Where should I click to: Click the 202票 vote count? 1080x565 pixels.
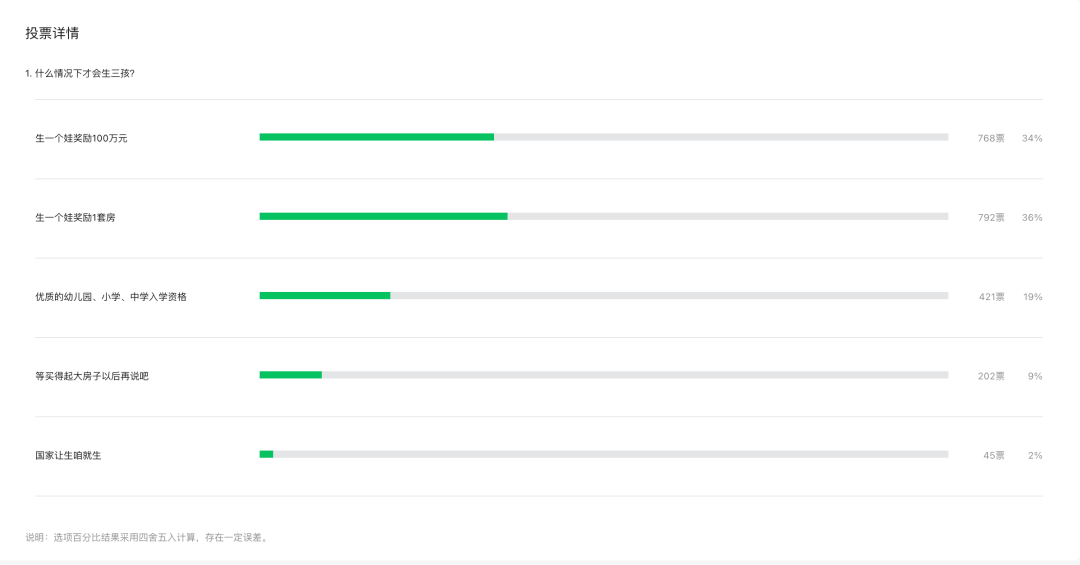[990, 376]
